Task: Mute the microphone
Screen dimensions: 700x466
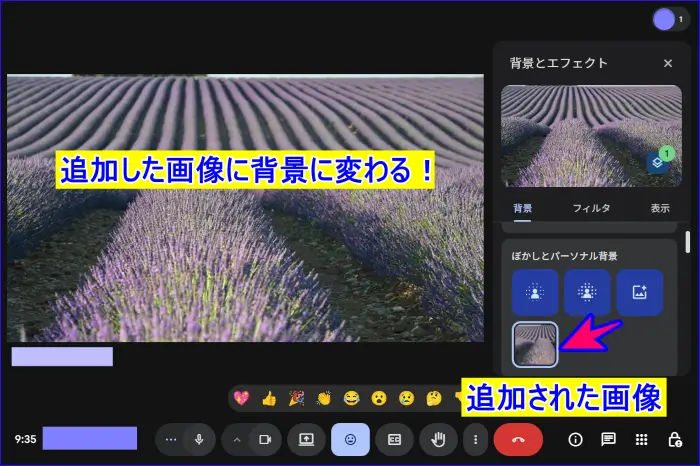Action: click(199, 440)
